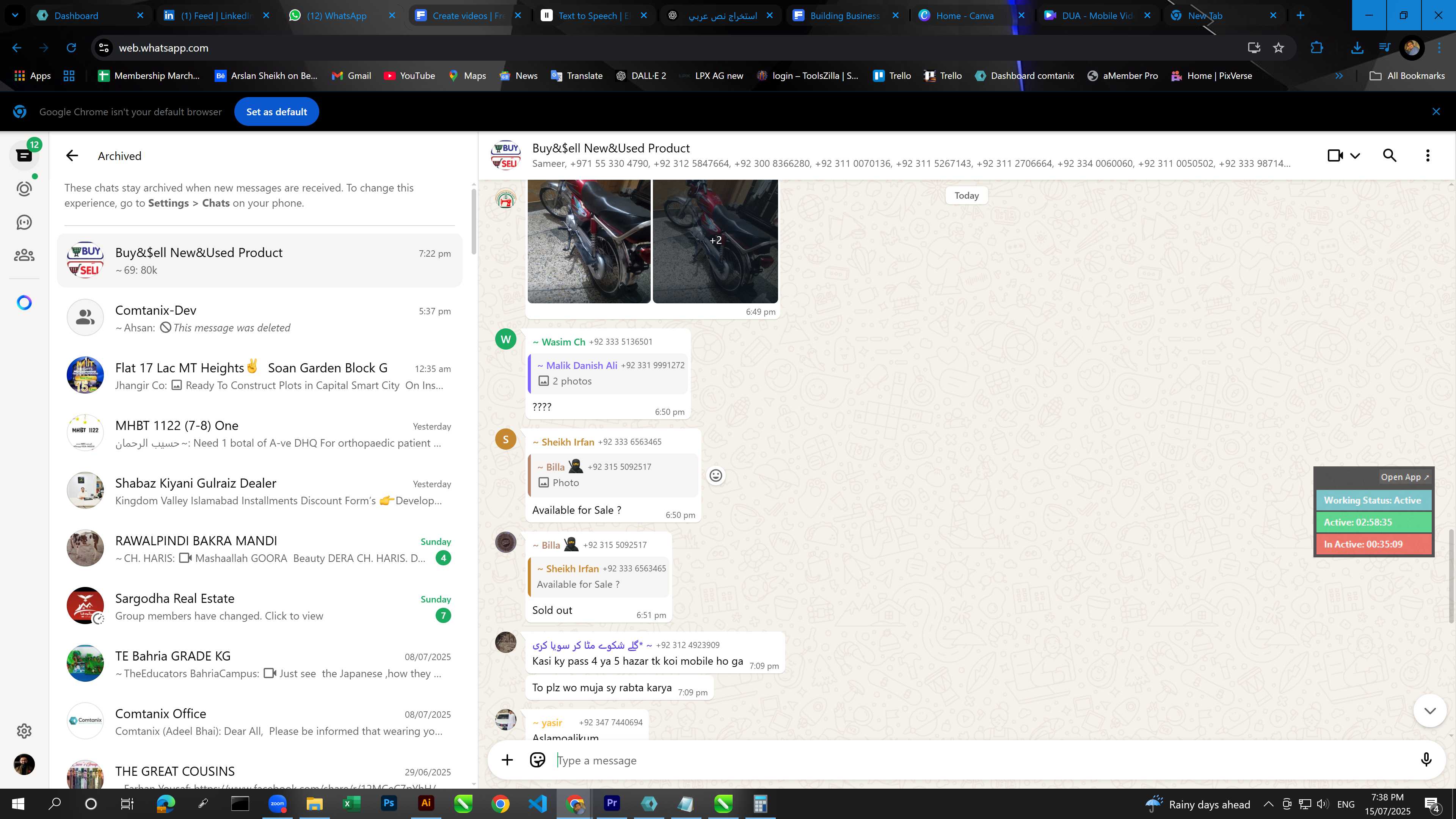Show hidden system tray icons
Screen dimensions: 1456x819
pos(1268,804)
